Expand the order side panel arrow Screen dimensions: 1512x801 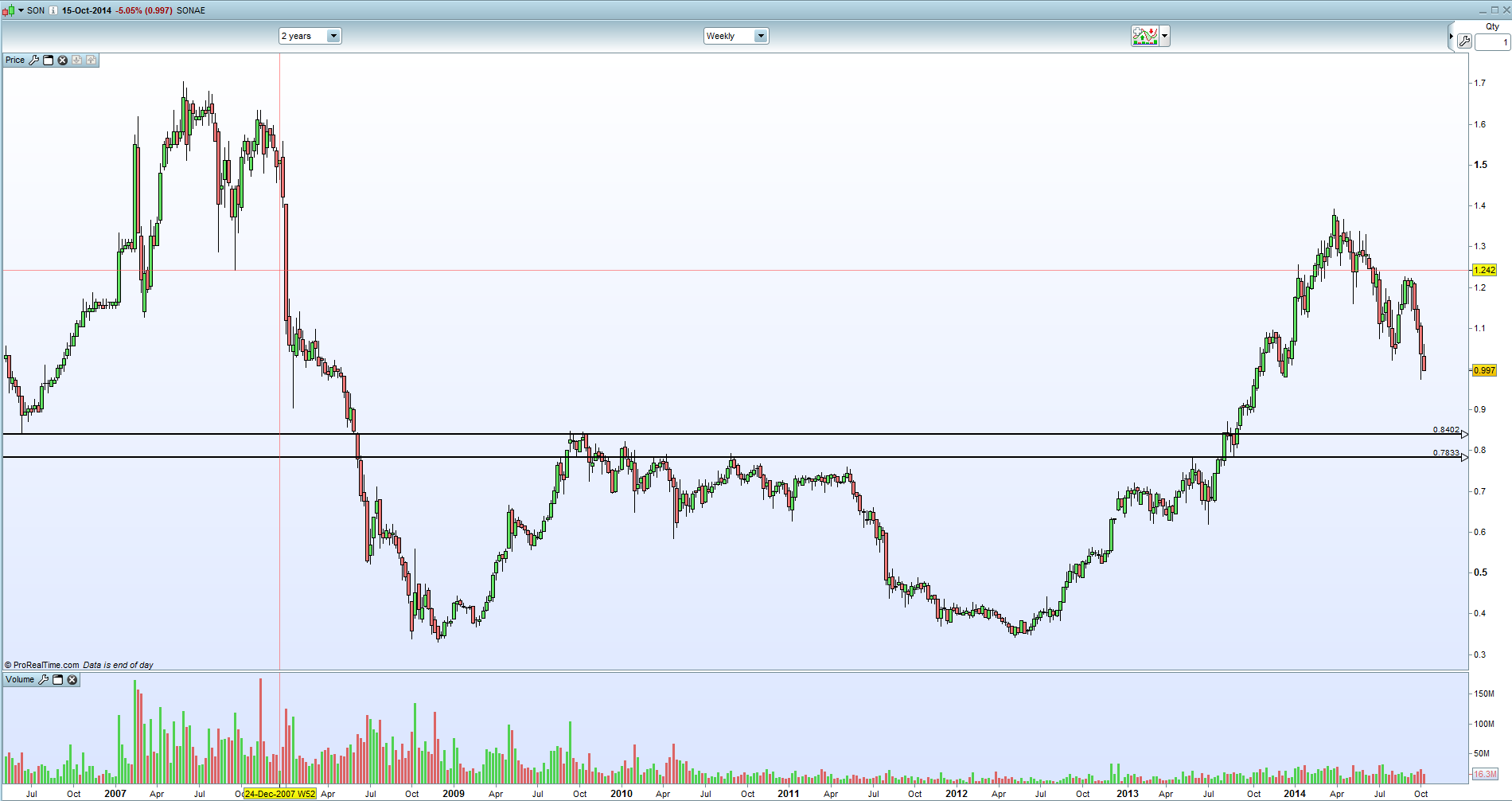[x=1451, y=37]
